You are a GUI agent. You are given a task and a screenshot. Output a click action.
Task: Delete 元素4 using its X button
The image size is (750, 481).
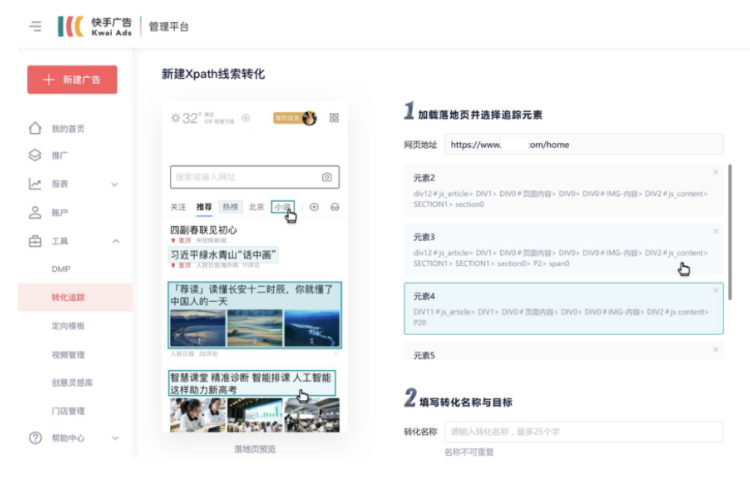point(715,290)
